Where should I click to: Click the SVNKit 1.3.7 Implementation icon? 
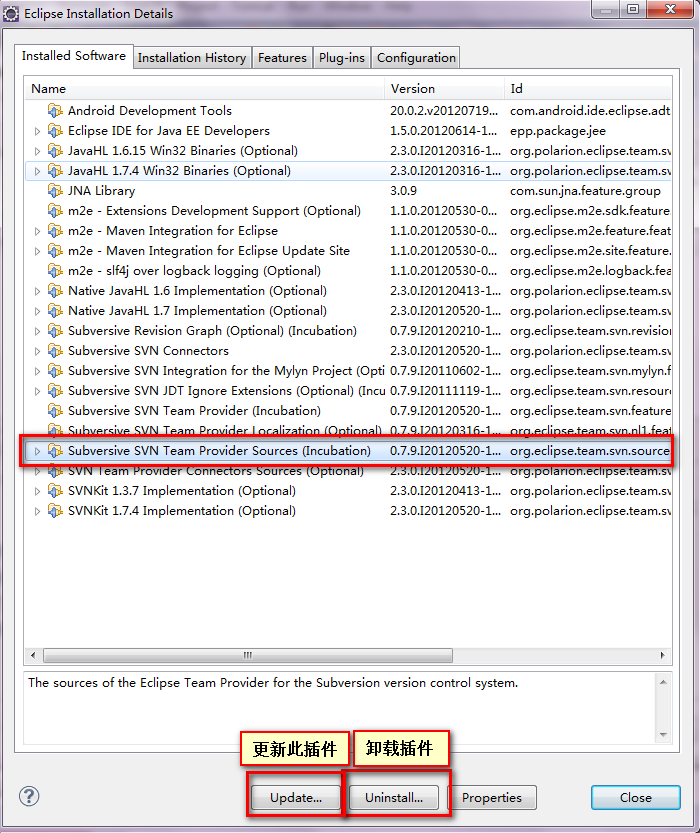click(55, 491)
